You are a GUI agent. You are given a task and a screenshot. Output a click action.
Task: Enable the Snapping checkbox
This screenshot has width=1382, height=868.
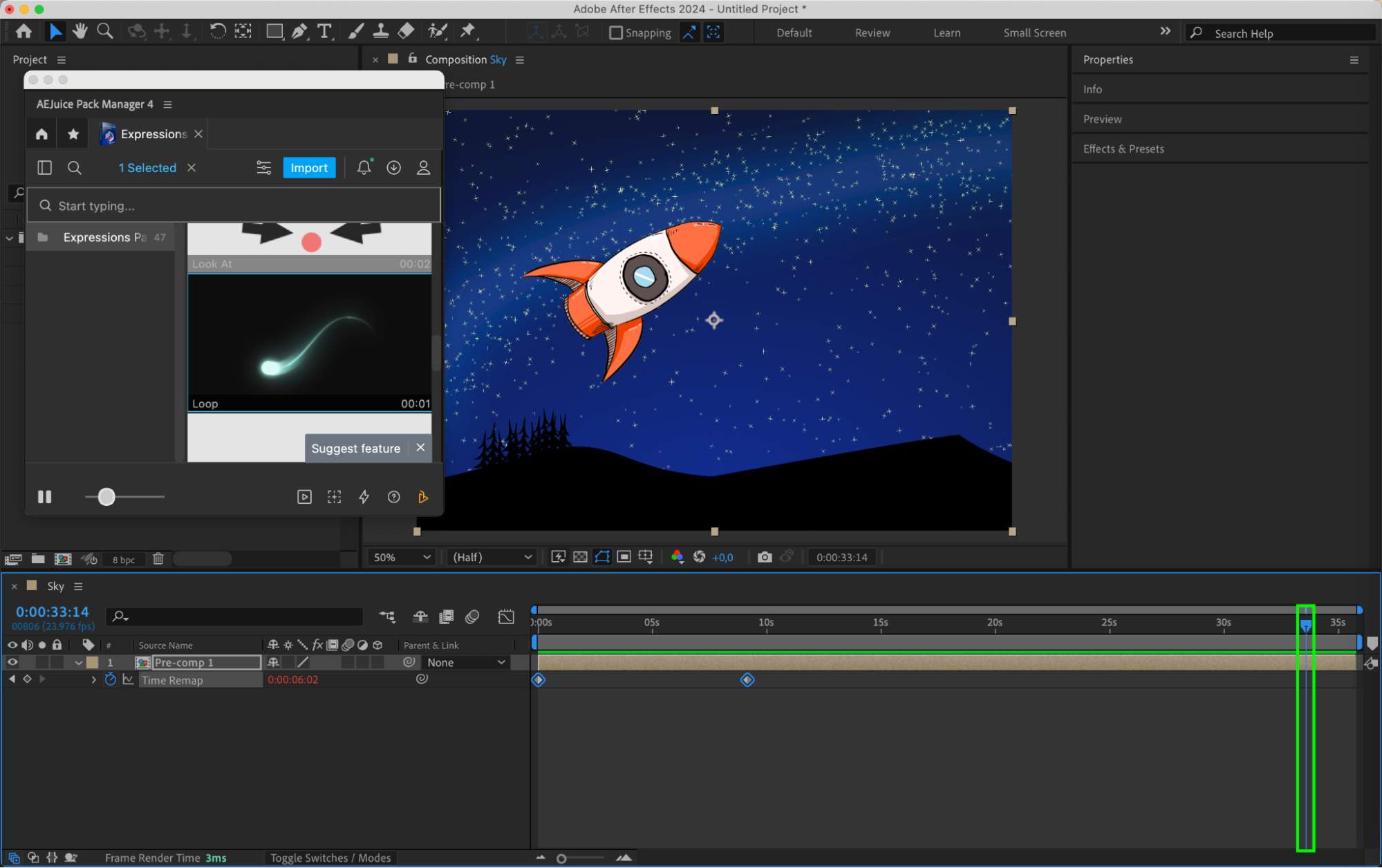(x=615, y=32)
